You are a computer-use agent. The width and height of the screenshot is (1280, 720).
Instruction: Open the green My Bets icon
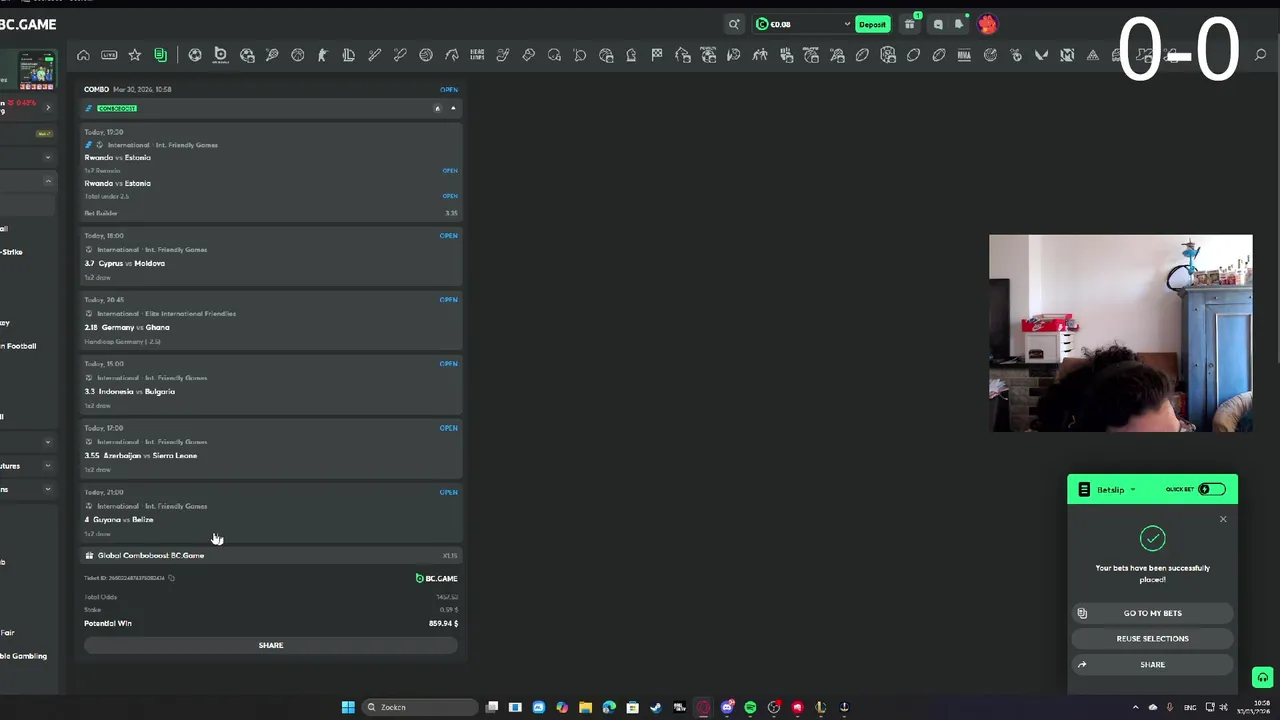pyautogui.click(x=160, y=55)
